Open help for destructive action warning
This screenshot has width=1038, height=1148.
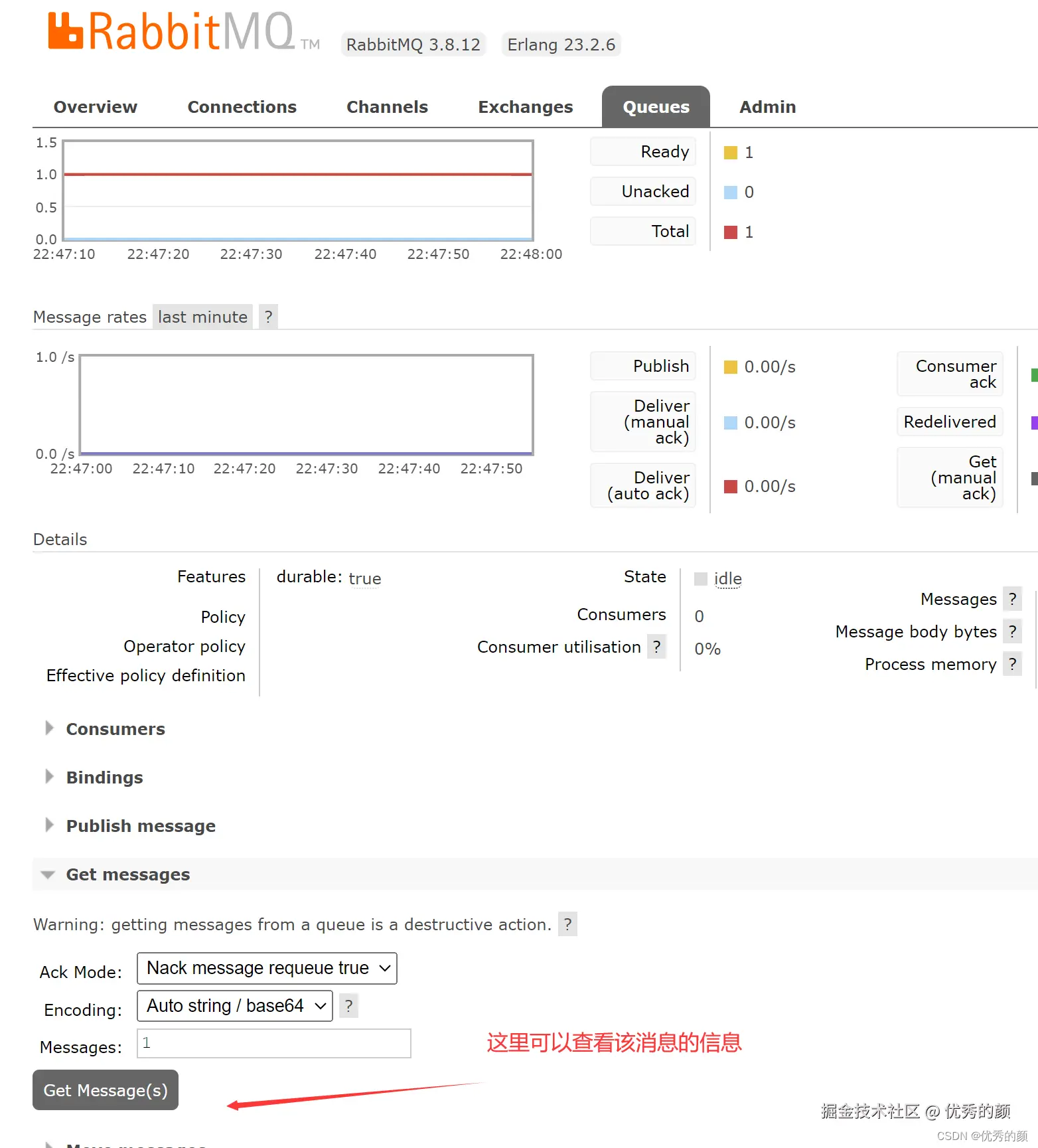click(x=567, y=924)
